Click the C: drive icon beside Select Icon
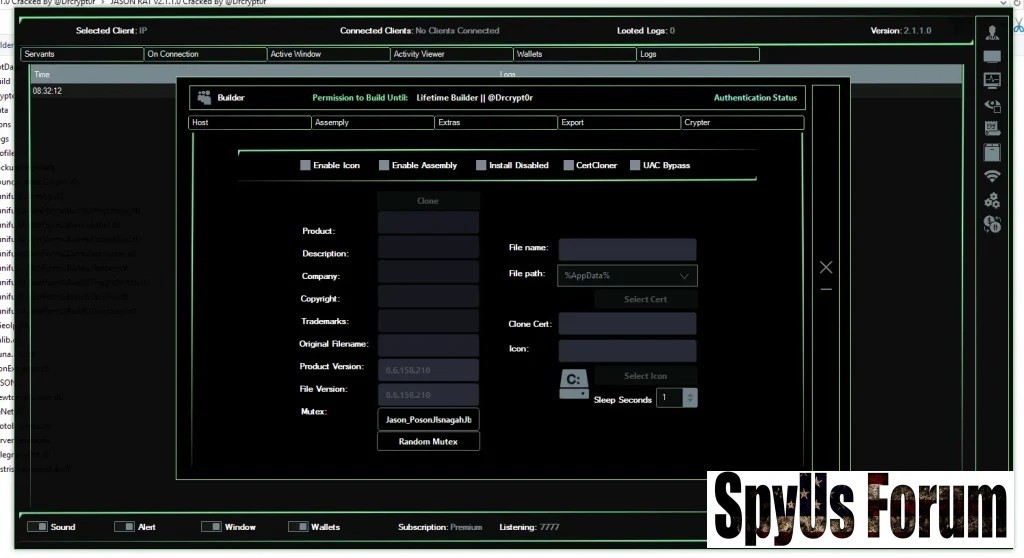This screenshot has width=1024, height=558. click(573, 382)
